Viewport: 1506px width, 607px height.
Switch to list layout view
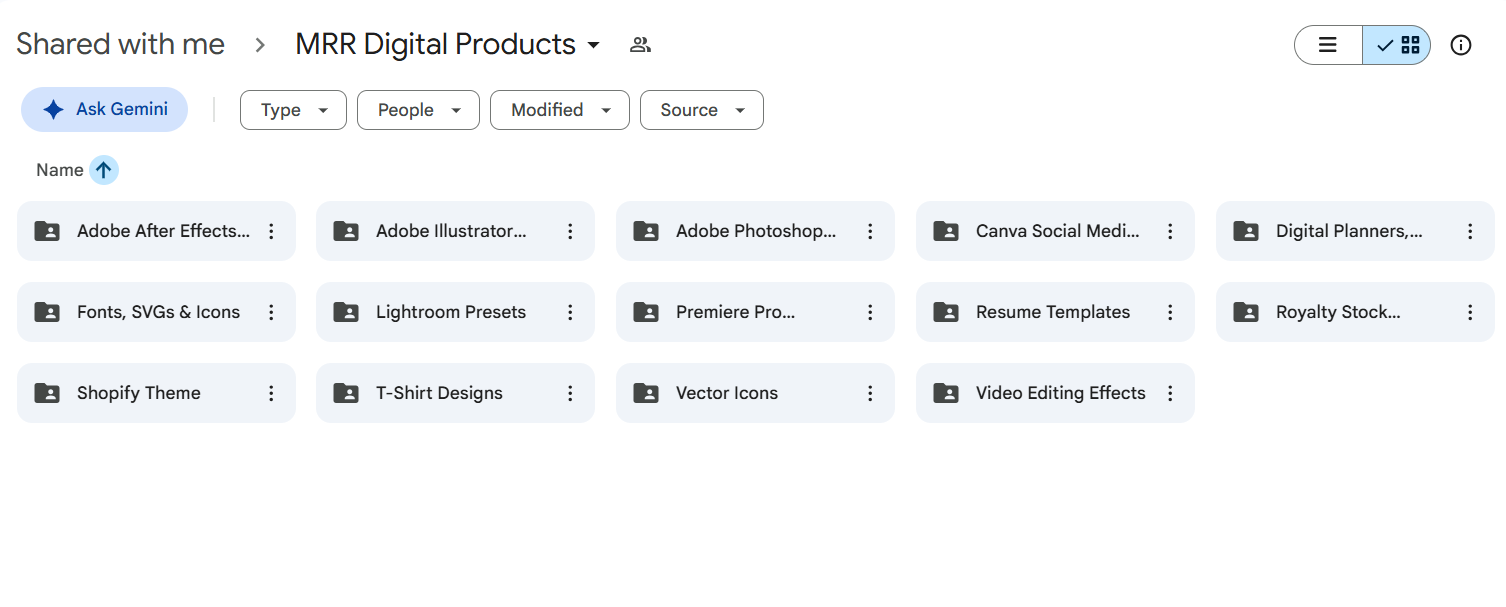pos(1328,45)
